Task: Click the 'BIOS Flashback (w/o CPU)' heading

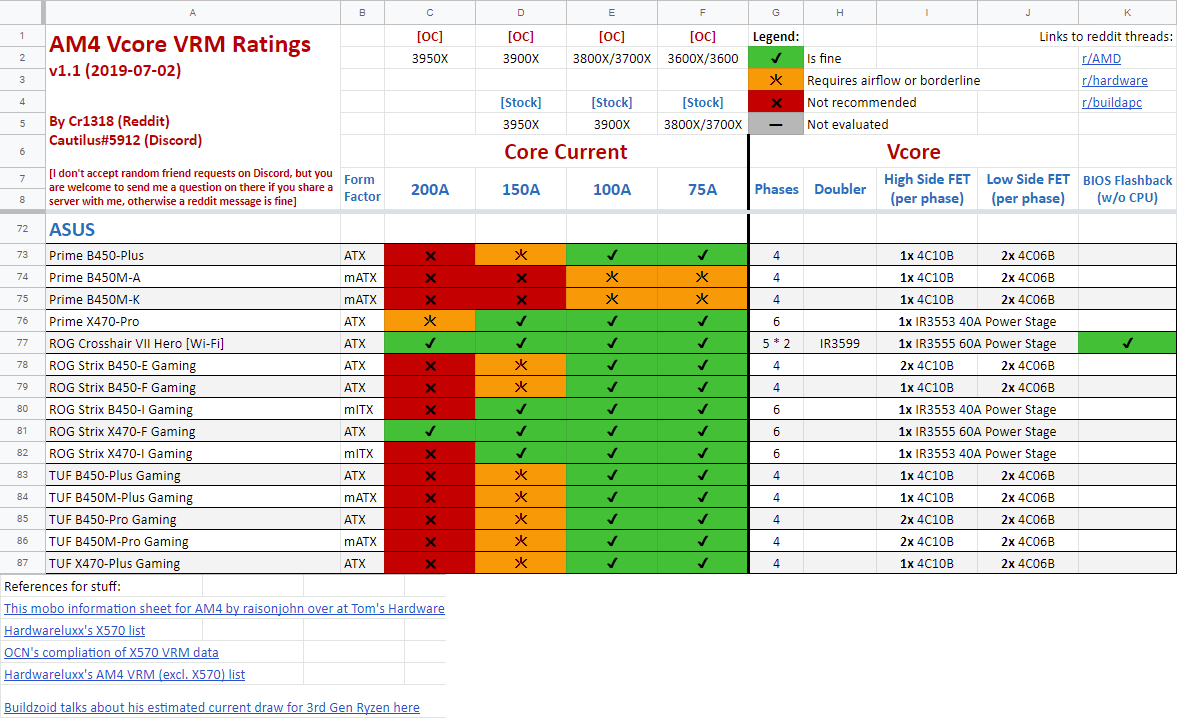Action: tap(1127, 189)
